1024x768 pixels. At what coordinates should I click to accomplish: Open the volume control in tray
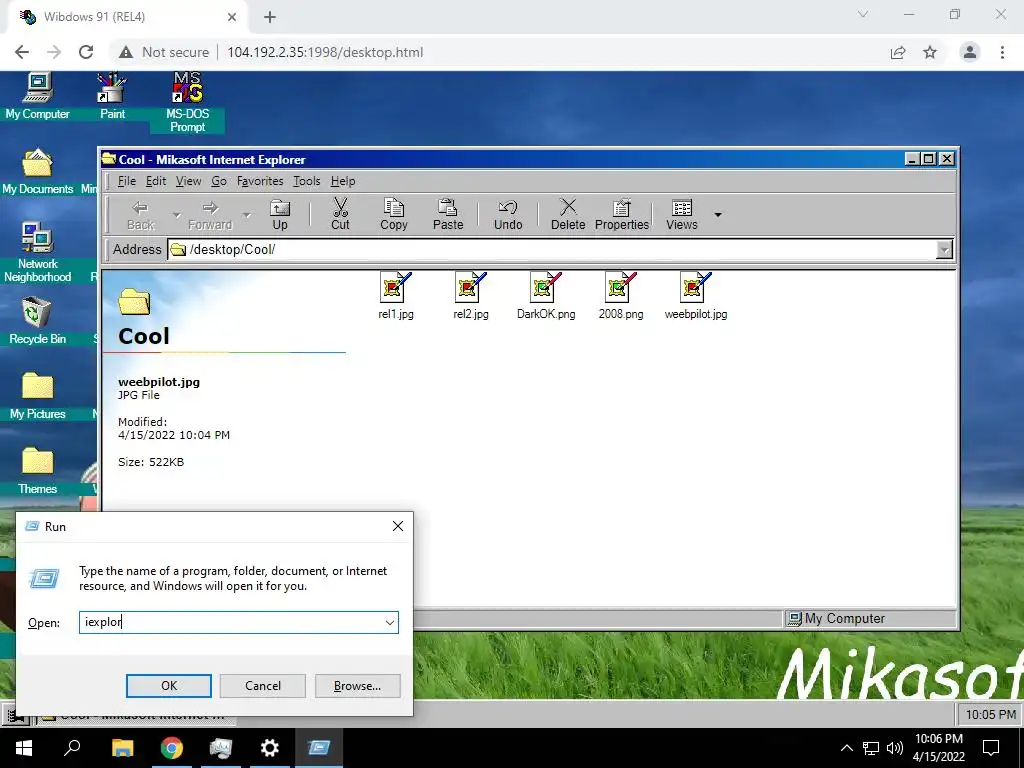(x=895, y=748)
